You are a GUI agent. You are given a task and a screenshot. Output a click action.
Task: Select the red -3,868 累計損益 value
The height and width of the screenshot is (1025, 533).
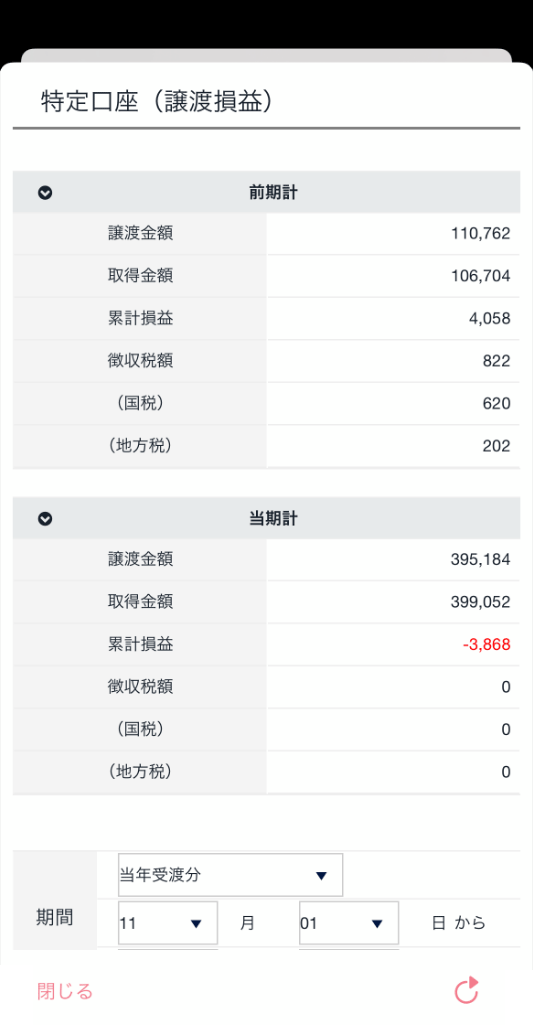pos(487,645)
